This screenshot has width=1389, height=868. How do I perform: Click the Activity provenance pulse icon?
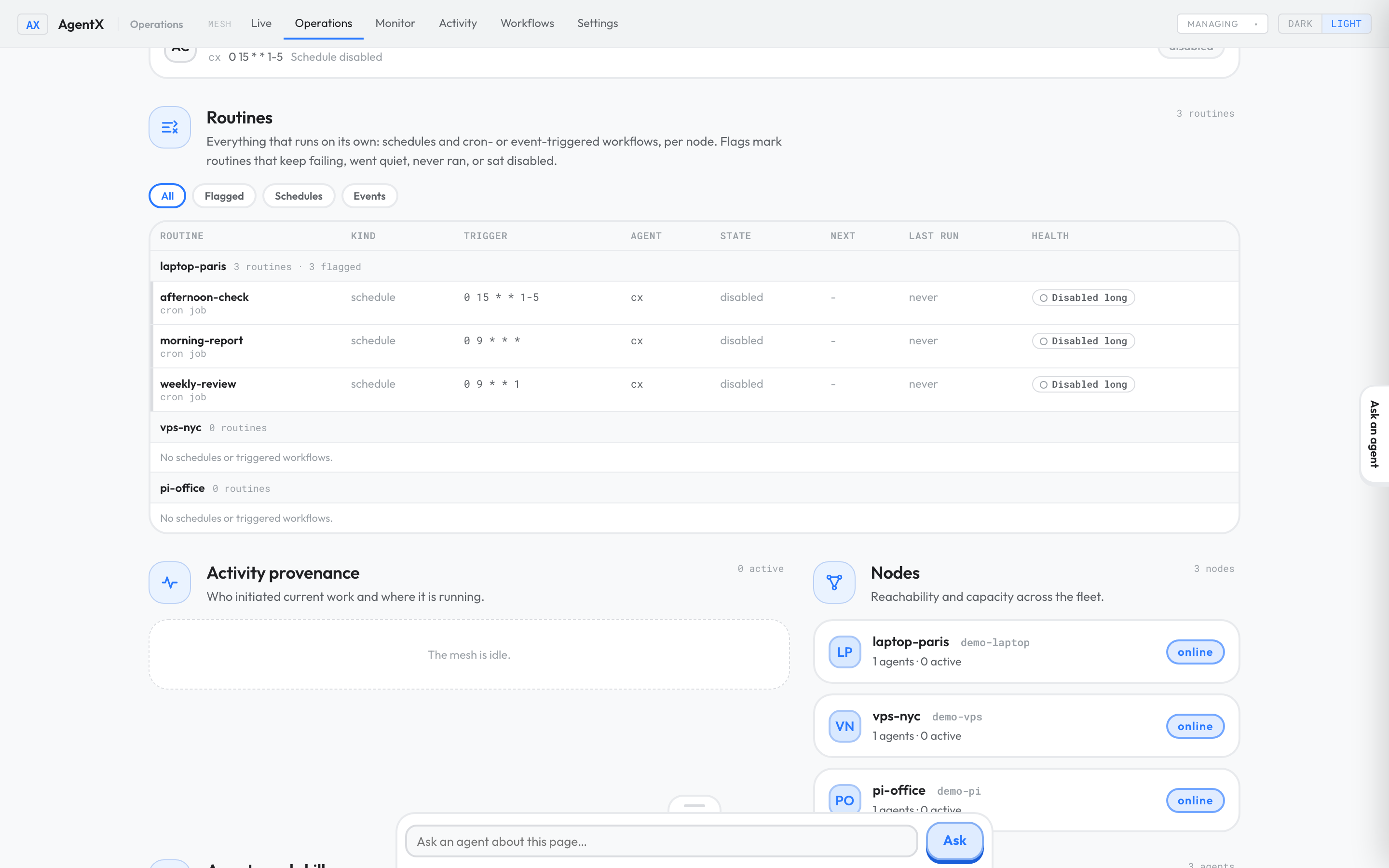point(170,583)
